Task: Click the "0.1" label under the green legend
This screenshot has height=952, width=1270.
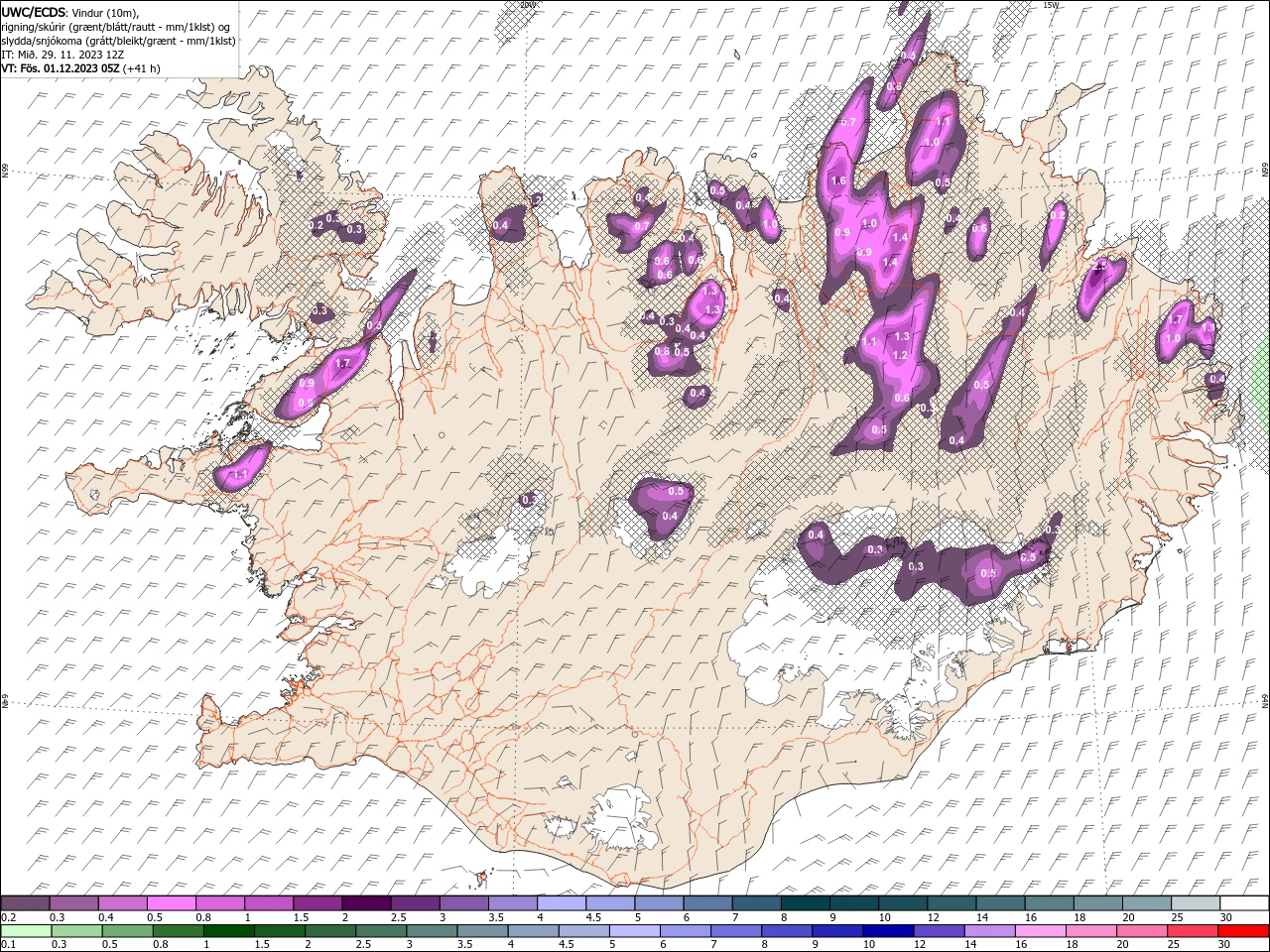Action: tap(8, 945)
